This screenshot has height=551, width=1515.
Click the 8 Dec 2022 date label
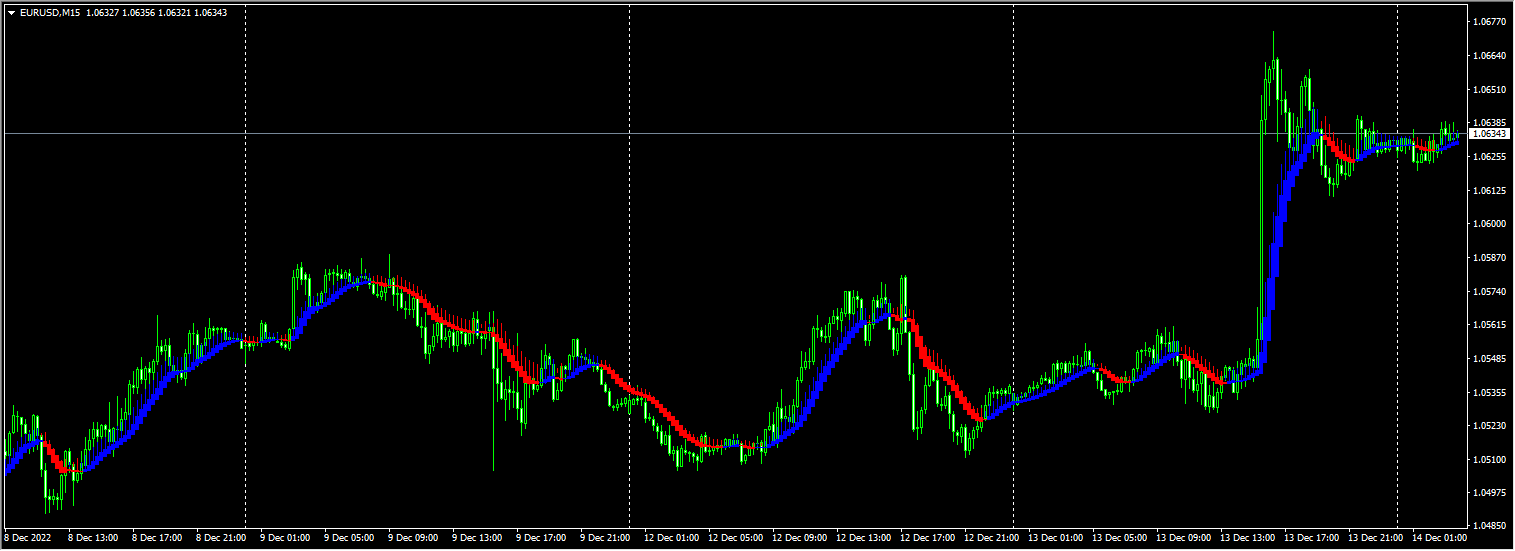pyautogui.click(x=29, y=538)
